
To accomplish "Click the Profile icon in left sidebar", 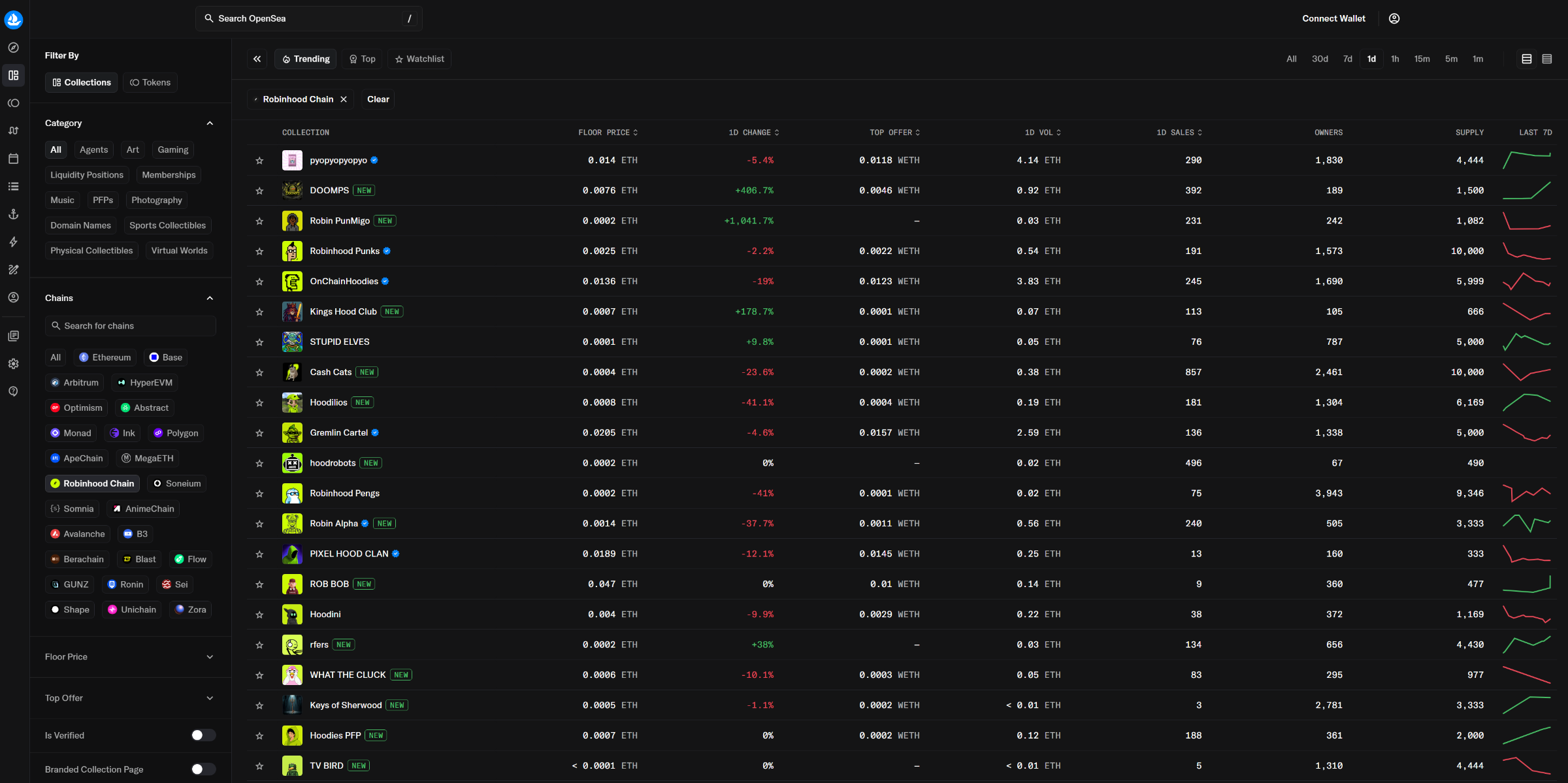I will point(14,297).
